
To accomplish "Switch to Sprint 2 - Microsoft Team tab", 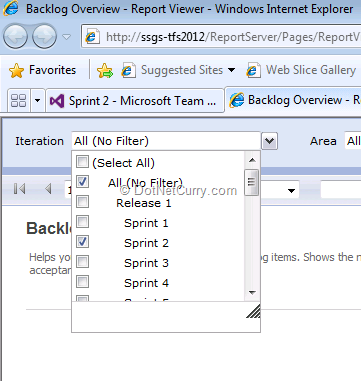I will (135, 100).
